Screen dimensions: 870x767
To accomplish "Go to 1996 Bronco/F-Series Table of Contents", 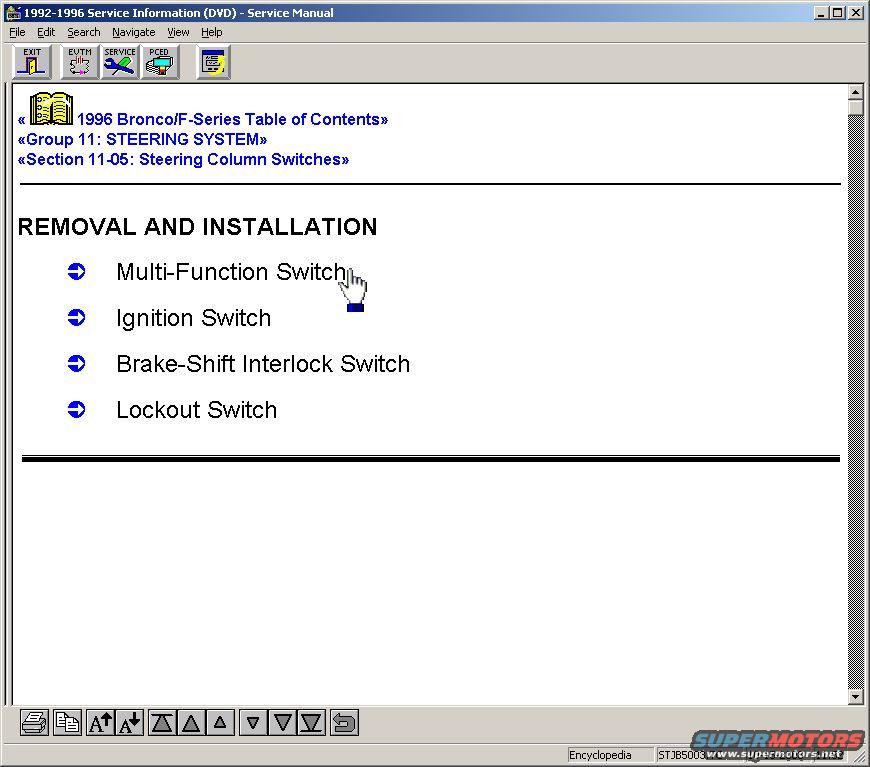I will click(231, 119).
